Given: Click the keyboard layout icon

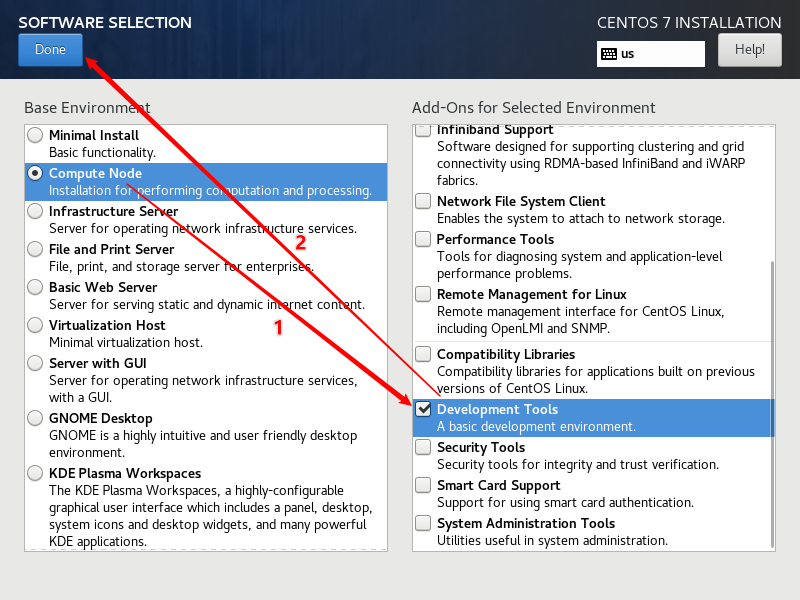Looking at the screenshot, I should 608,54.
